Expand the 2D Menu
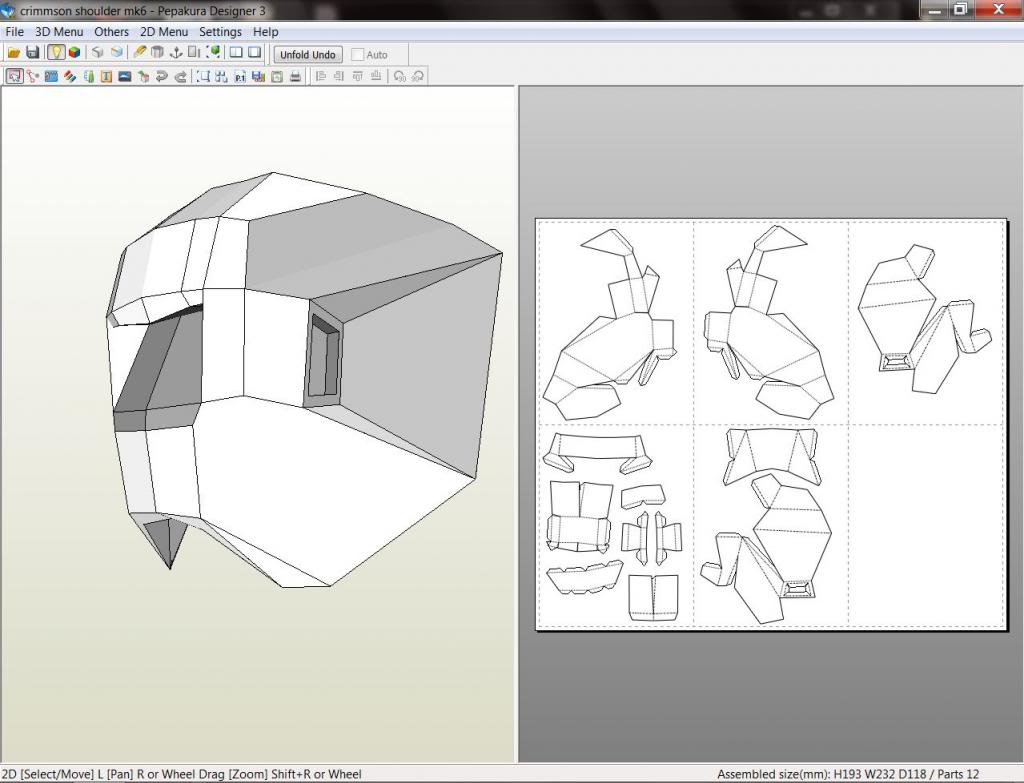Image resolution: width=1024 pixels, height=783 pixels. [x=164, y=32]
